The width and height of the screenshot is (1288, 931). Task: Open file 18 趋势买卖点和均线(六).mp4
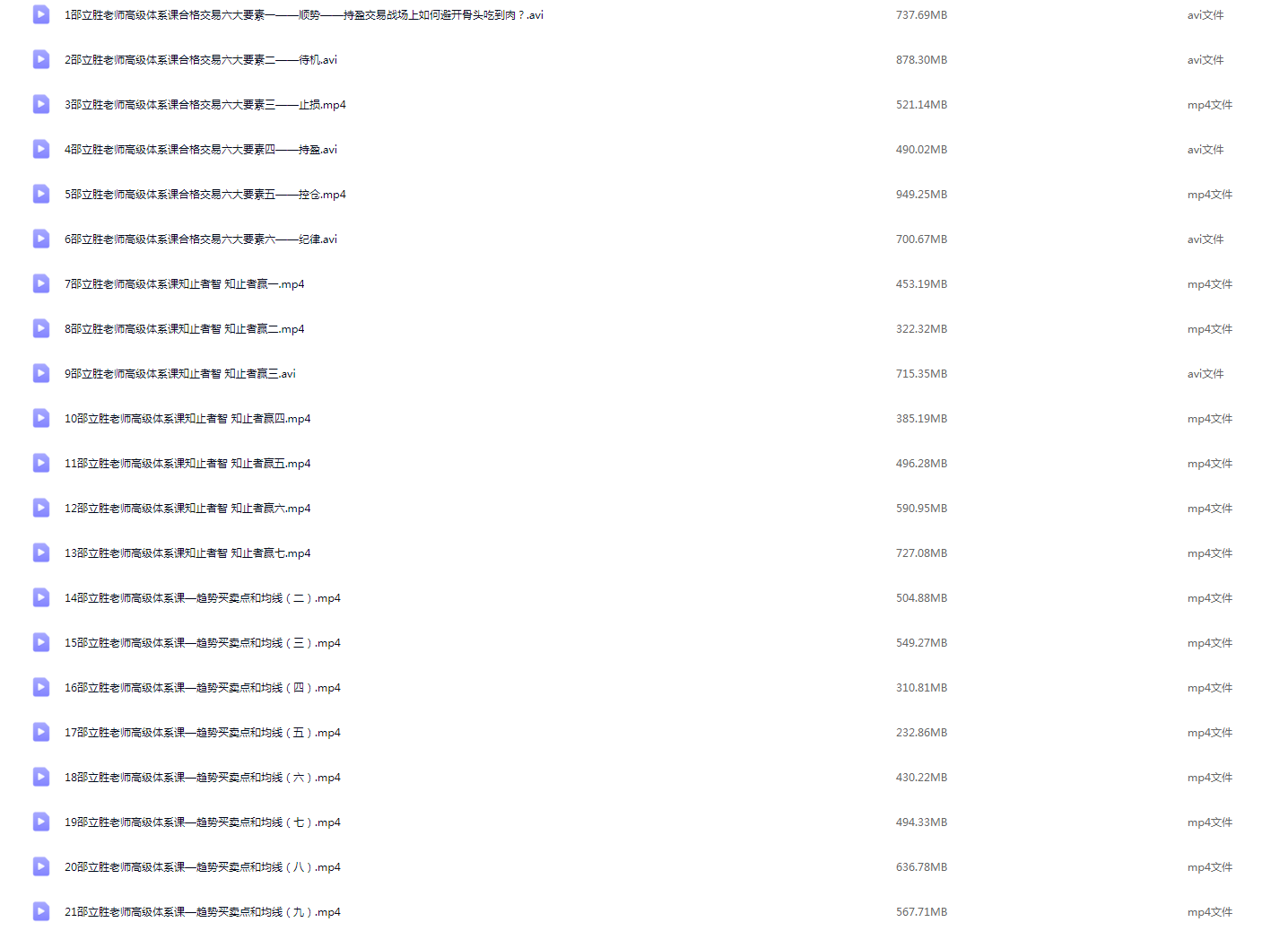(x=203, y=778)
